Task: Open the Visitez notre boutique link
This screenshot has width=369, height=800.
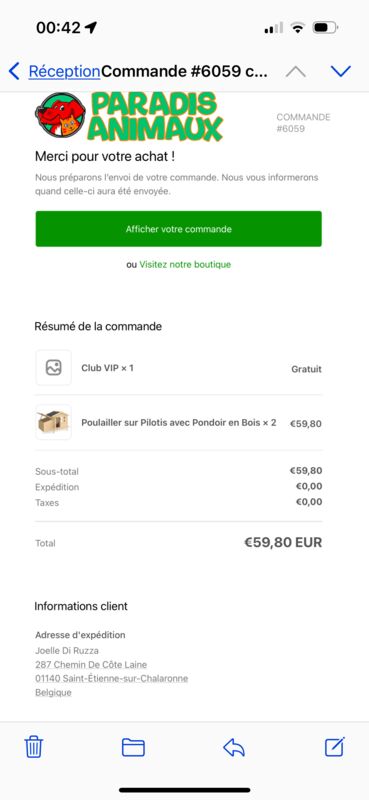Action: pyautogui.click(x=185, y=264)
